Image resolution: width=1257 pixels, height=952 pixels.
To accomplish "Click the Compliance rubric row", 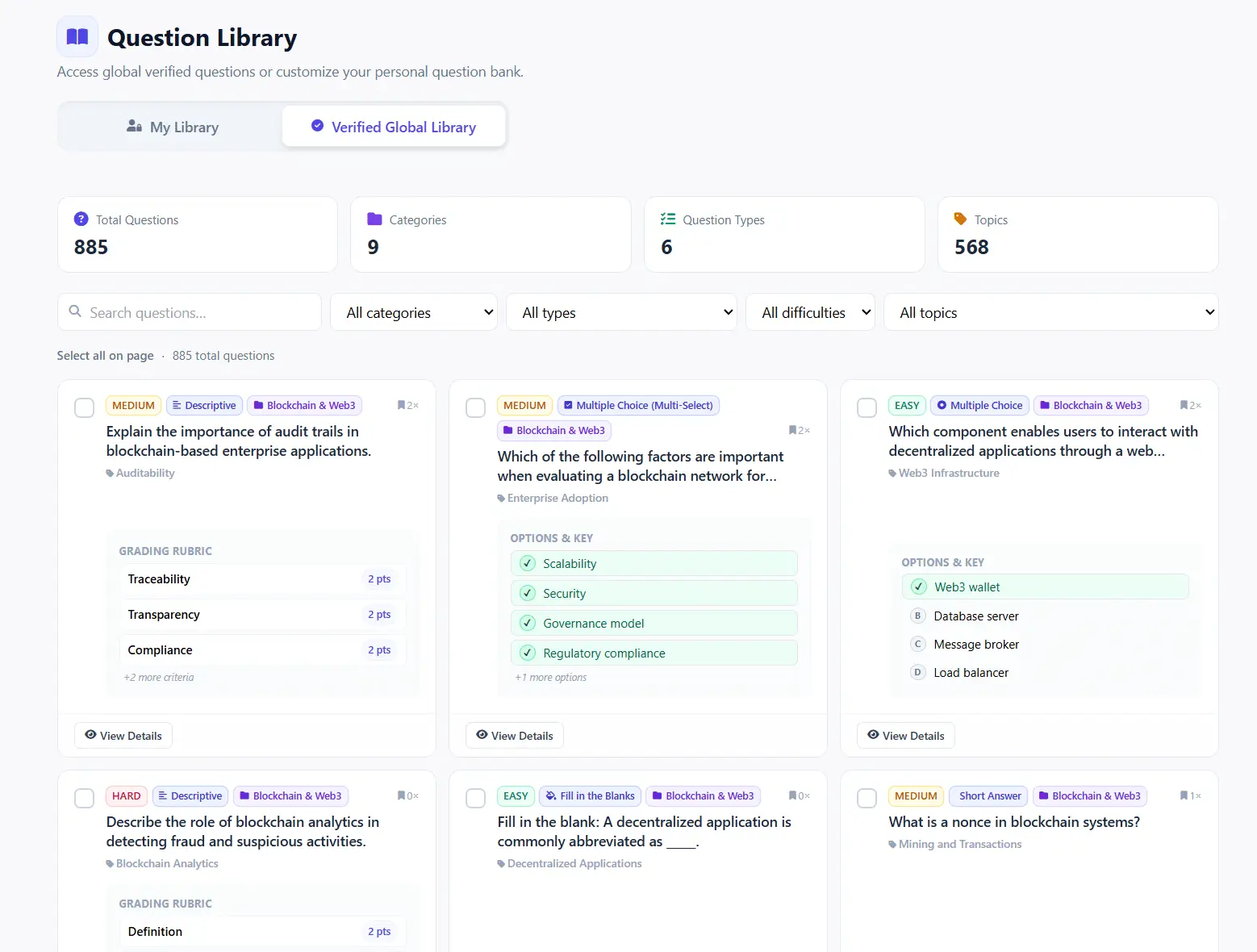I will pos(263,650).
